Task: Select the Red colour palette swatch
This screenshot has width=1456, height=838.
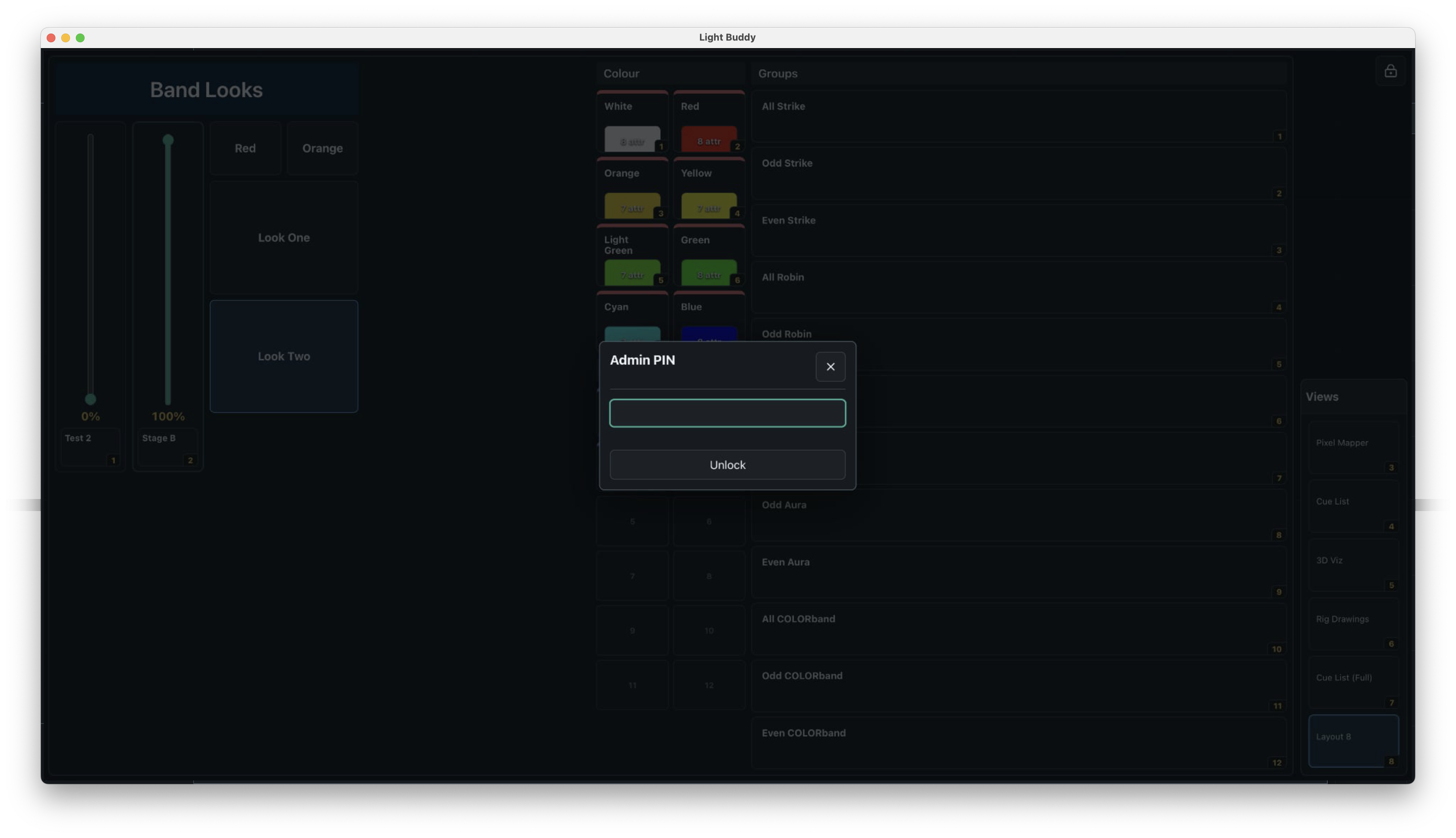Action: pos(709,121)
